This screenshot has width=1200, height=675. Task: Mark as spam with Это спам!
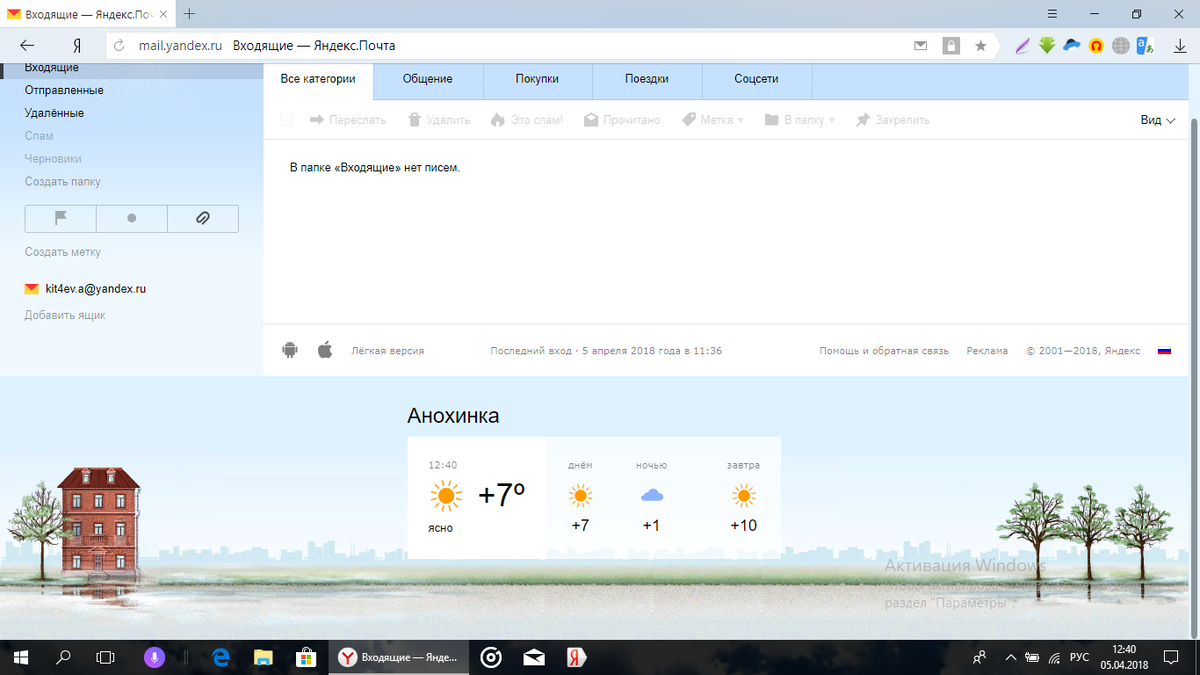(527, 120)
